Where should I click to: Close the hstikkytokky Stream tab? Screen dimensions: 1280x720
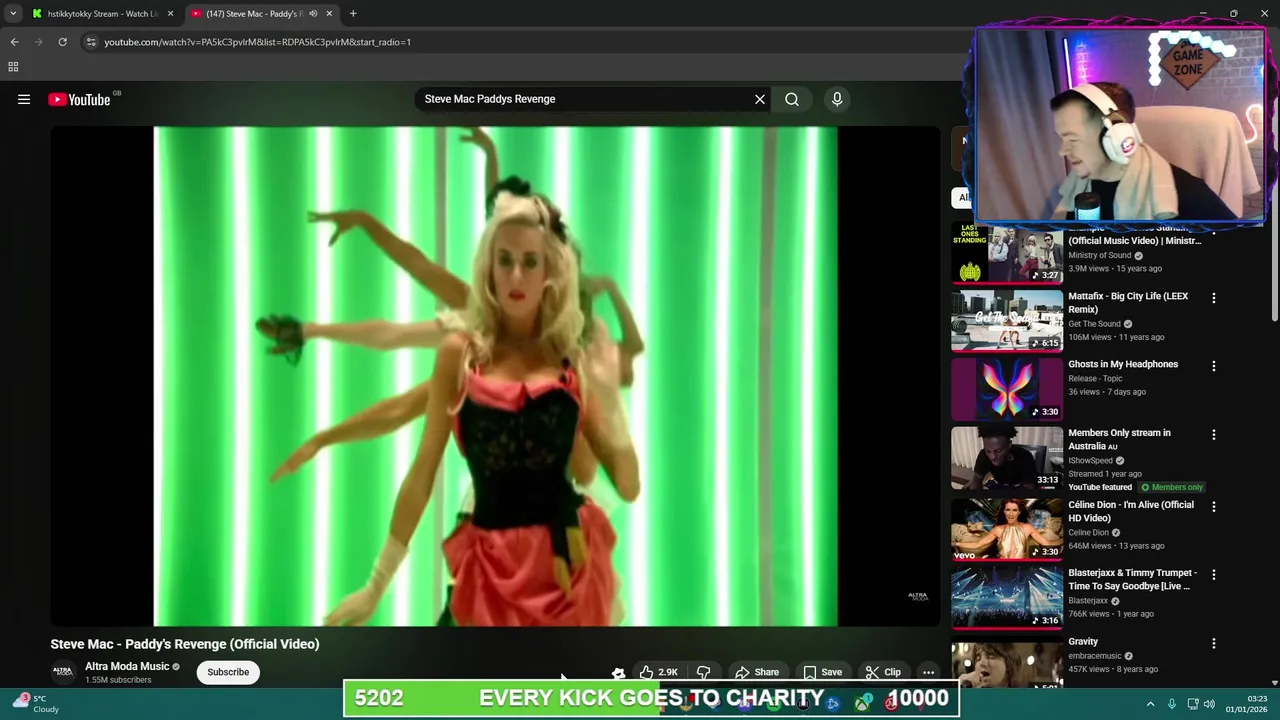[170, 14]
